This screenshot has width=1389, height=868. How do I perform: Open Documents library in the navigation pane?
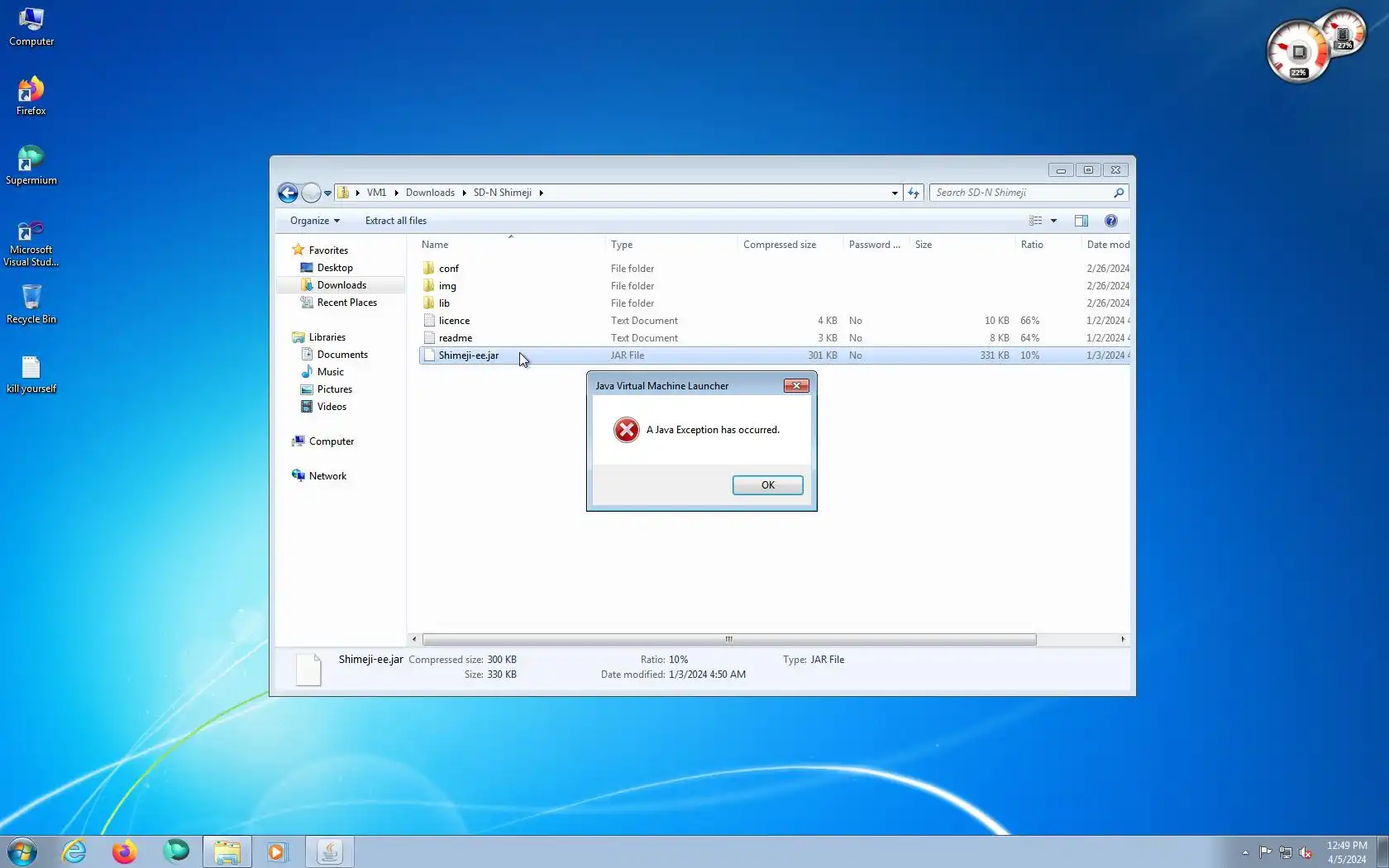click(x=342, y=355)
